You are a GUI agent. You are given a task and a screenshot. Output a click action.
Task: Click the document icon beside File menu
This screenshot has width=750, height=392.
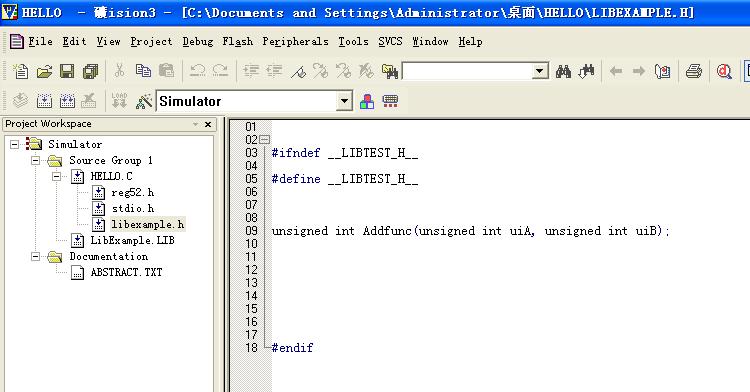[17, 42]
